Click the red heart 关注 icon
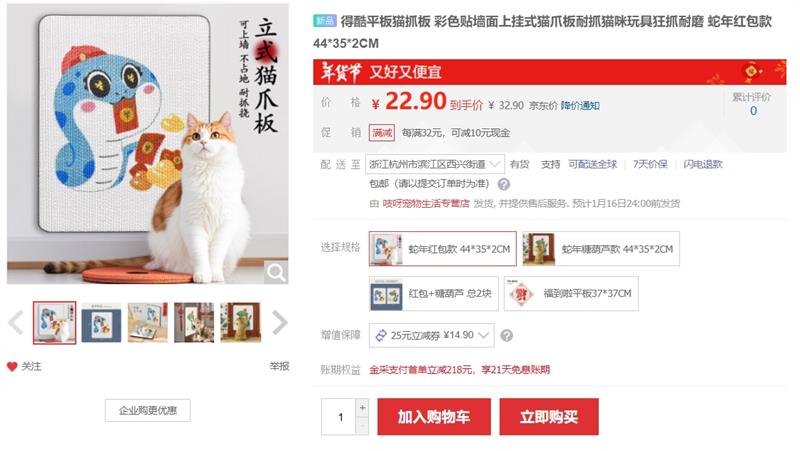The width and height of the screenshot is (800, 451). pos(12,366)
